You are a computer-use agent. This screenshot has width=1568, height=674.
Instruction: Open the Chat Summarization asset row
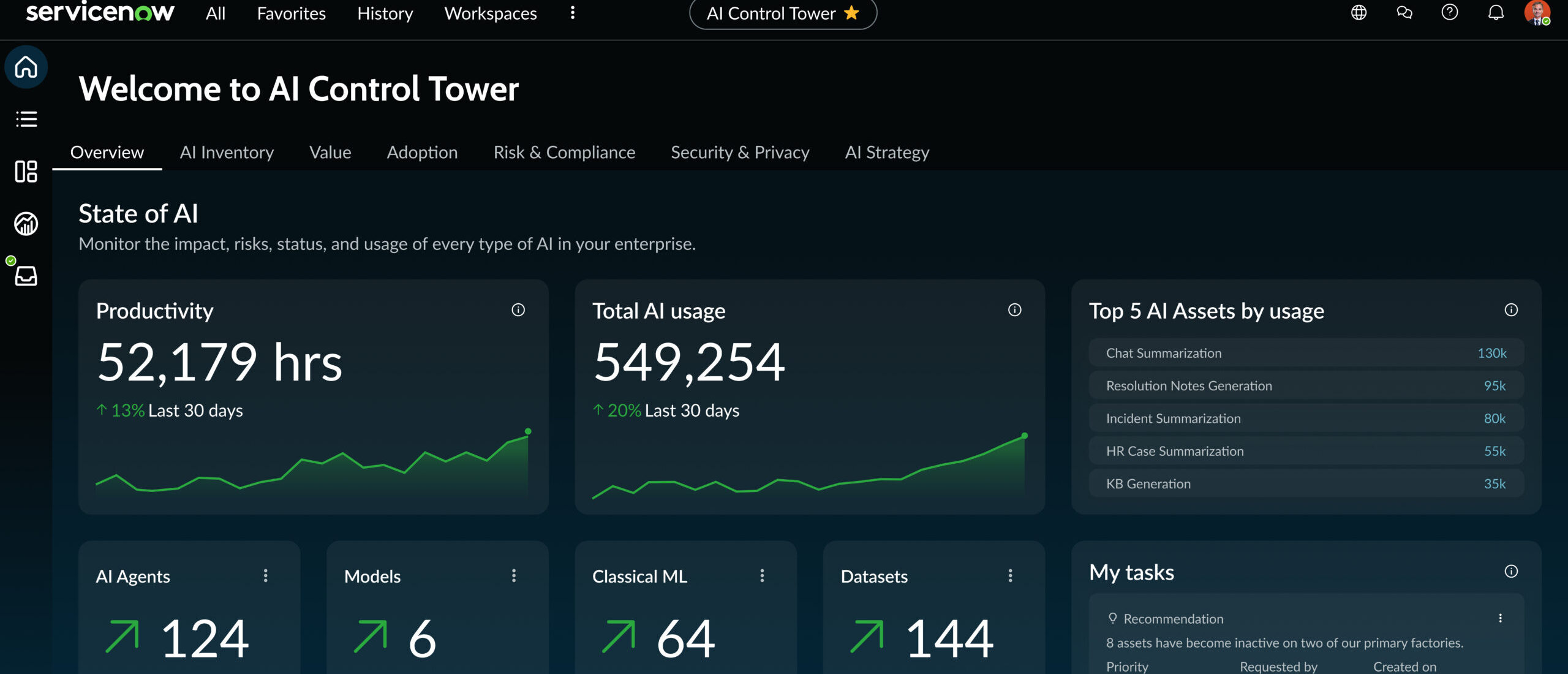pos(1306,353)
